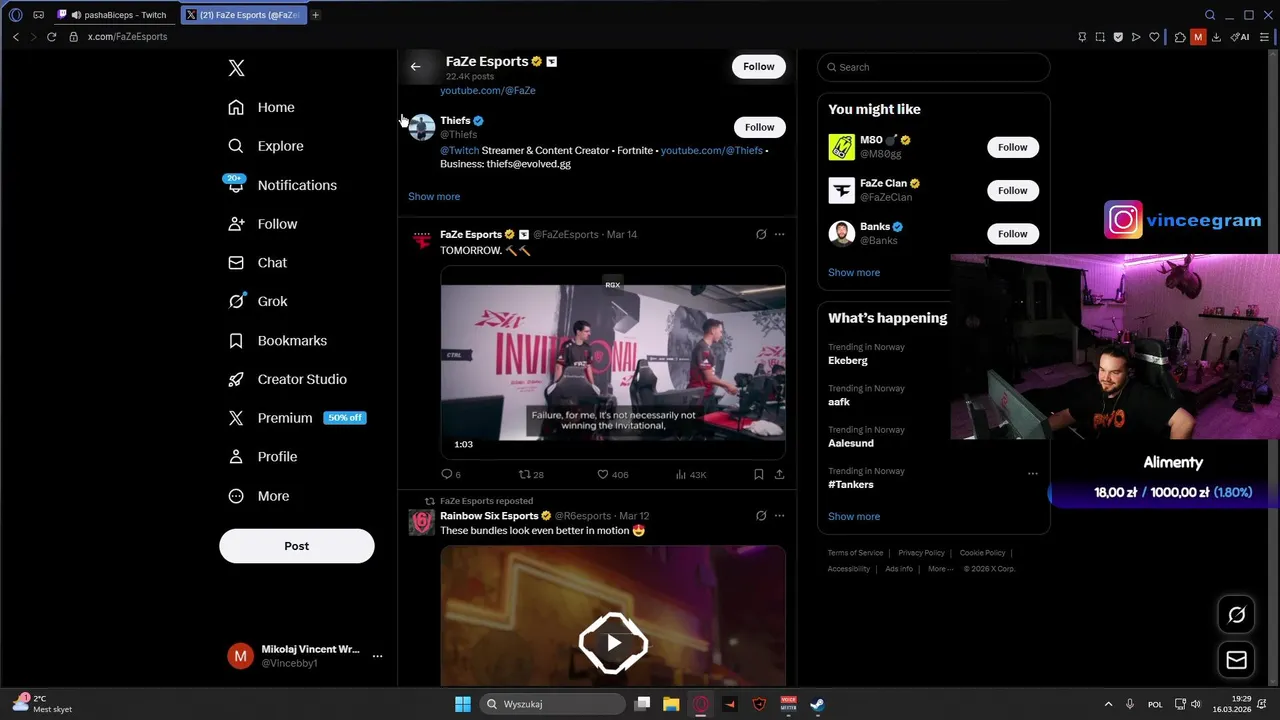Go to Home in the sidebar
Screen dimensions: 1280x720
pos(261,107)
